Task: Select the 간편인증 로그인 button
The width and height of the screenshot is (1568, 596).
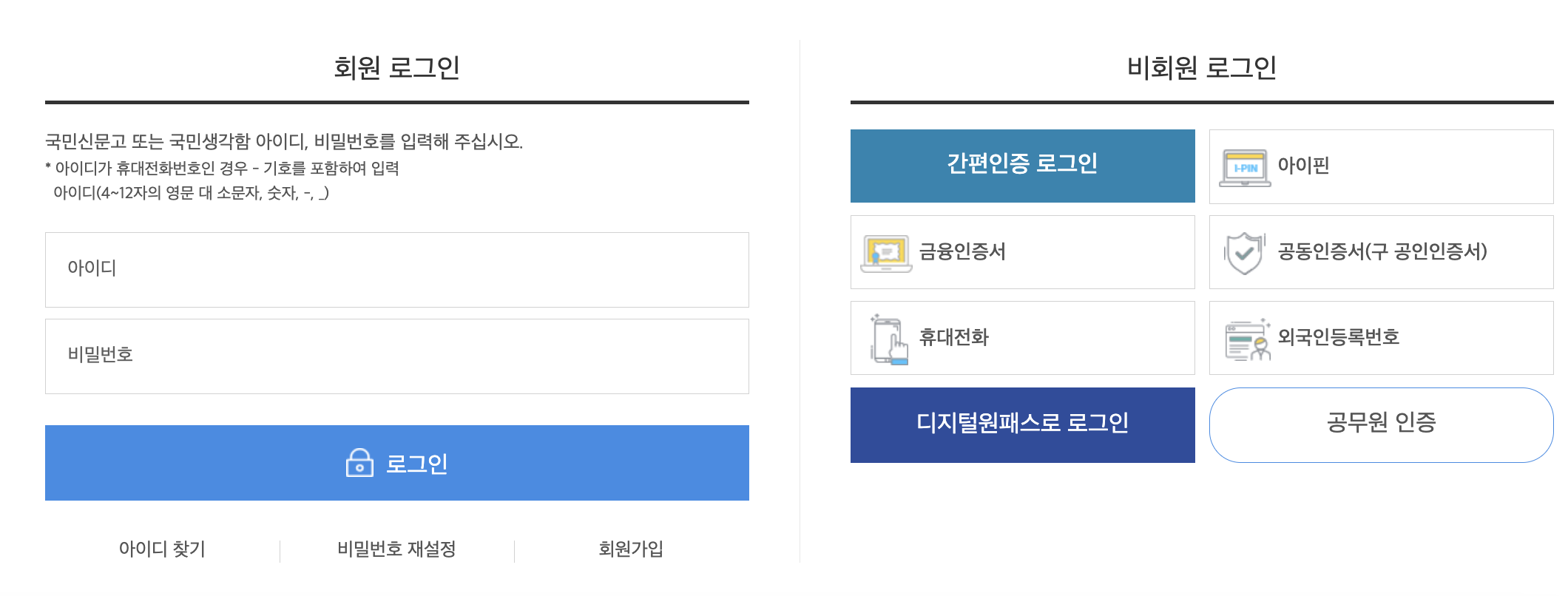Action: pyautogui.click(x=1023, y=166)
